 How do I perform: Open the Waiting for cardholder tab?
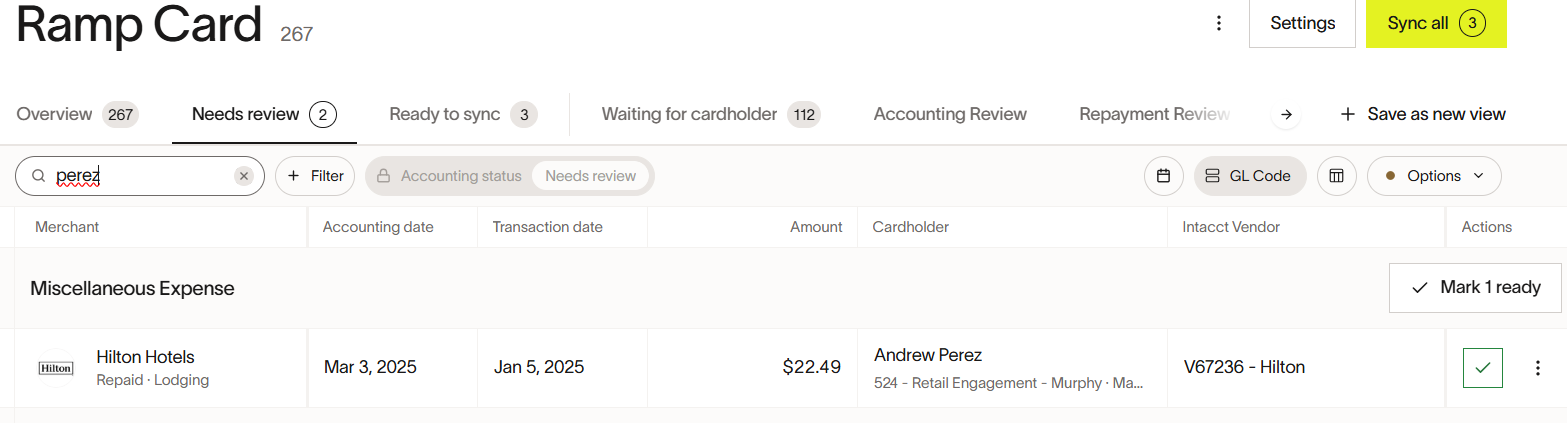point(711,114)
